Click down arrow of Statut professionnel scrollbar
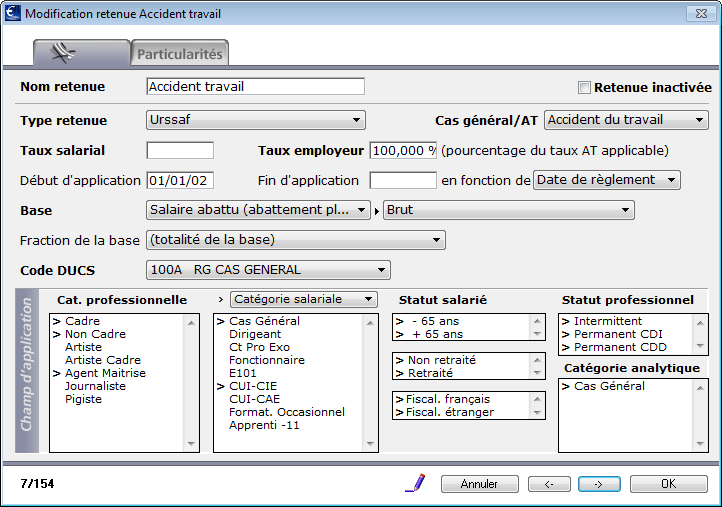722x507 pixels. click(700, 346)
